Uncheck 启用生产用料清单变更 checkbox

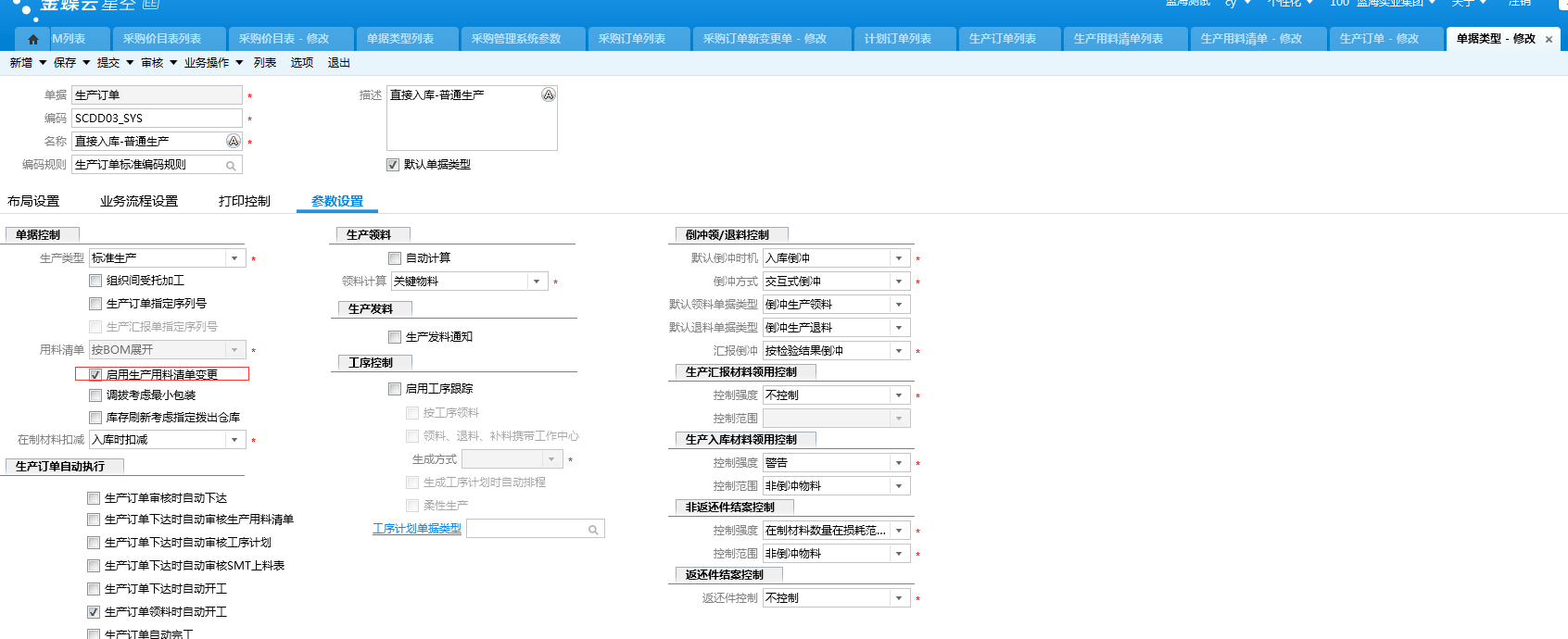[x=95, y=375]
